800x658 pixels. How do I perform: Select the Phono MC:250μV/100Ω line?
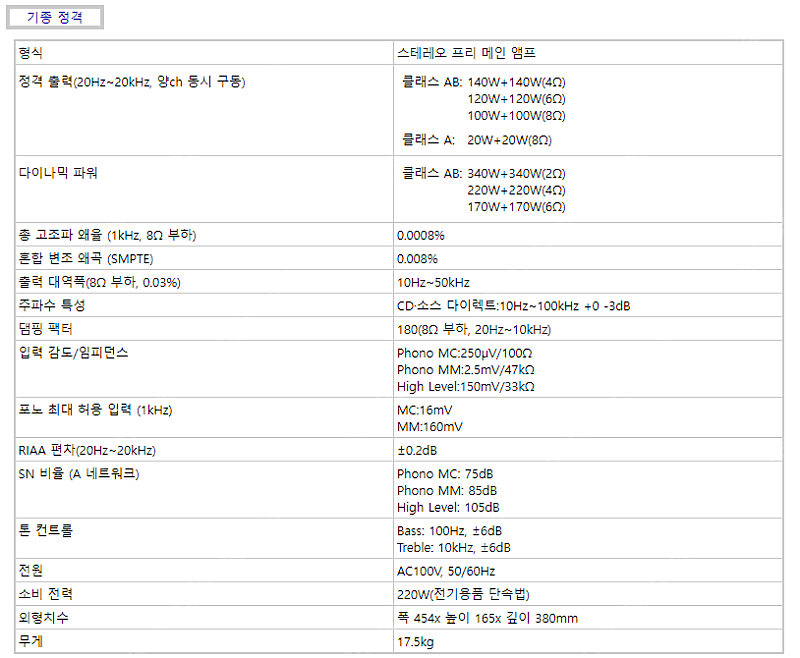coord(465,353)
